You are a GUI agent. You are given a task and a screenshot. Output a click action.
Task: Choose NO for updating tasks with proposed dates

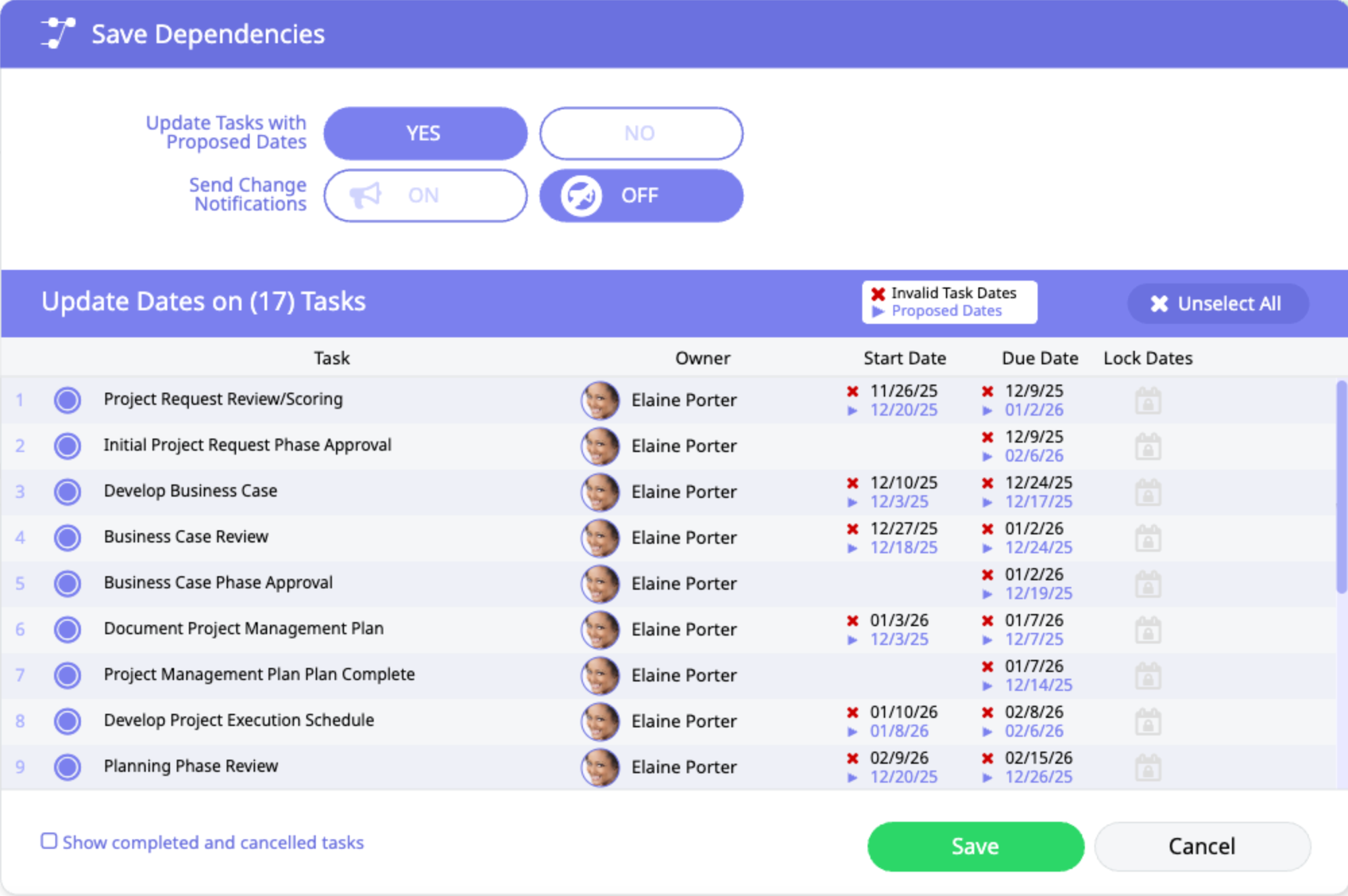click(640, 134)
